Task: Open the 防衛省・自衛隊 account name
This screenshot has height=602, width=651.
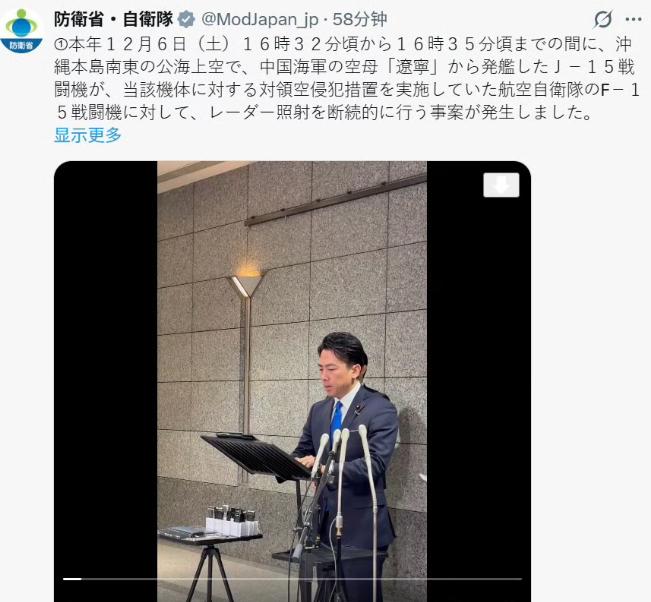Action: [113, 20]
